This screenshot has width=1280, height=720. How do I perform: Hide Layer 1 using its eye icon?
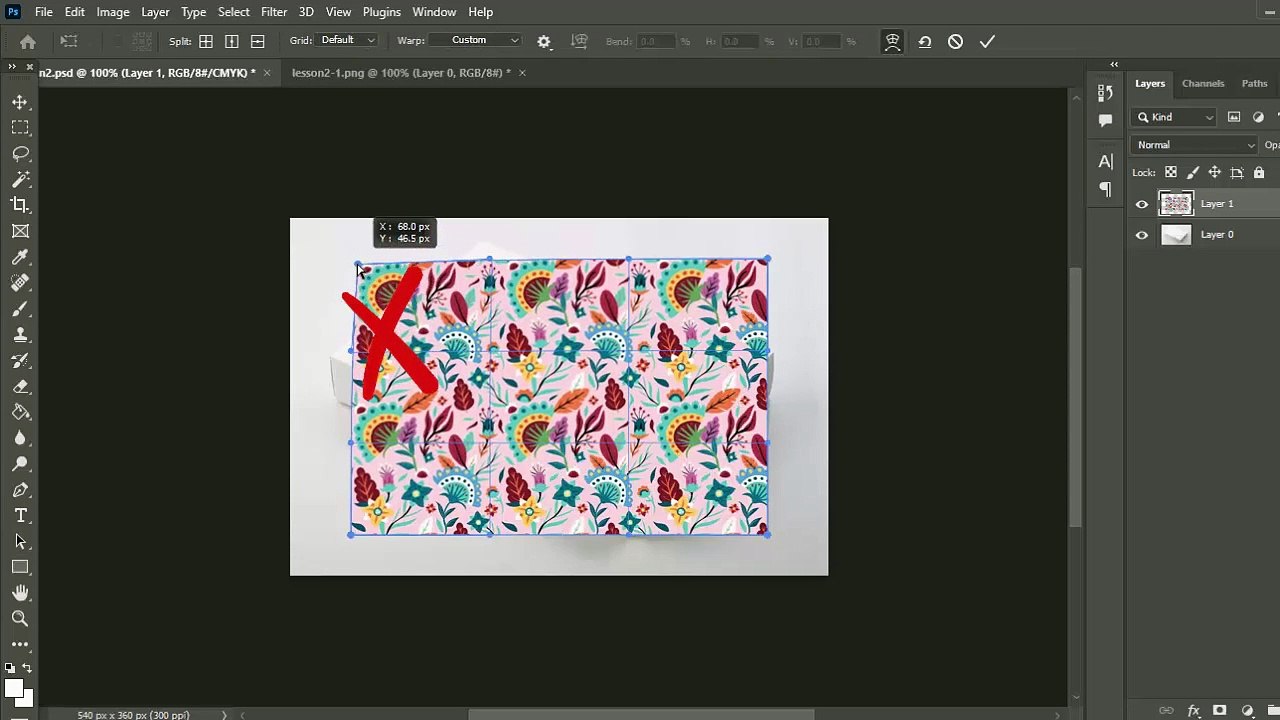1142,204
